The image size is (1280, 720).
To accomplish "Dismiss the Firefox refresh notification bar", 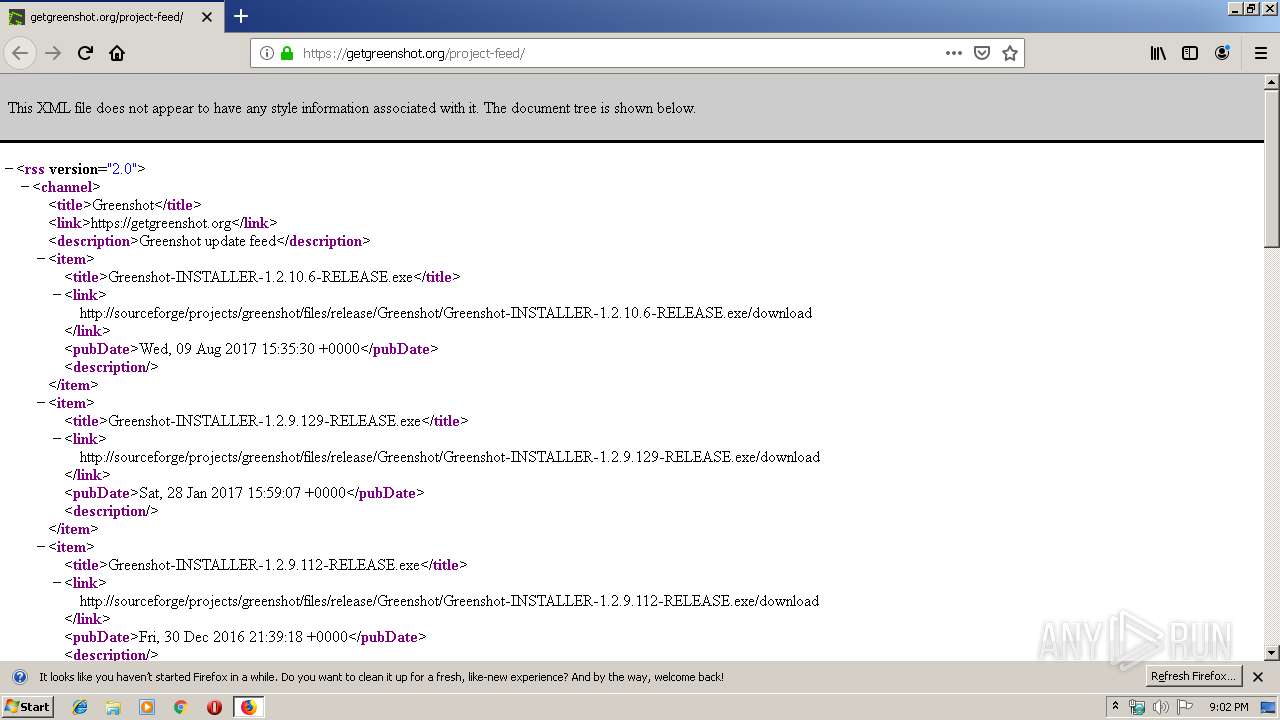I will (x=1258, y=677).
